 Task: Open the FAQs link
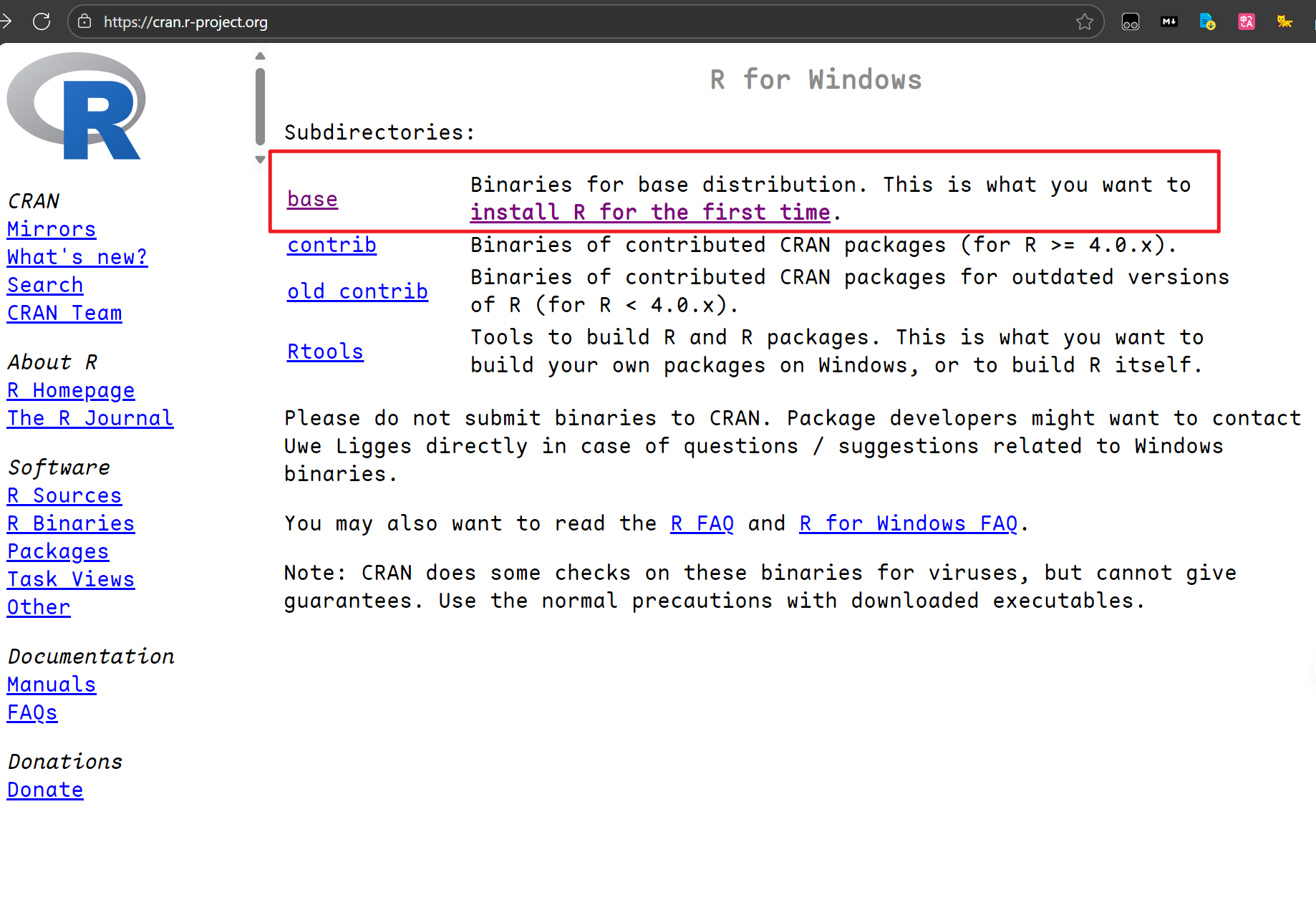[x=32, y=712]
